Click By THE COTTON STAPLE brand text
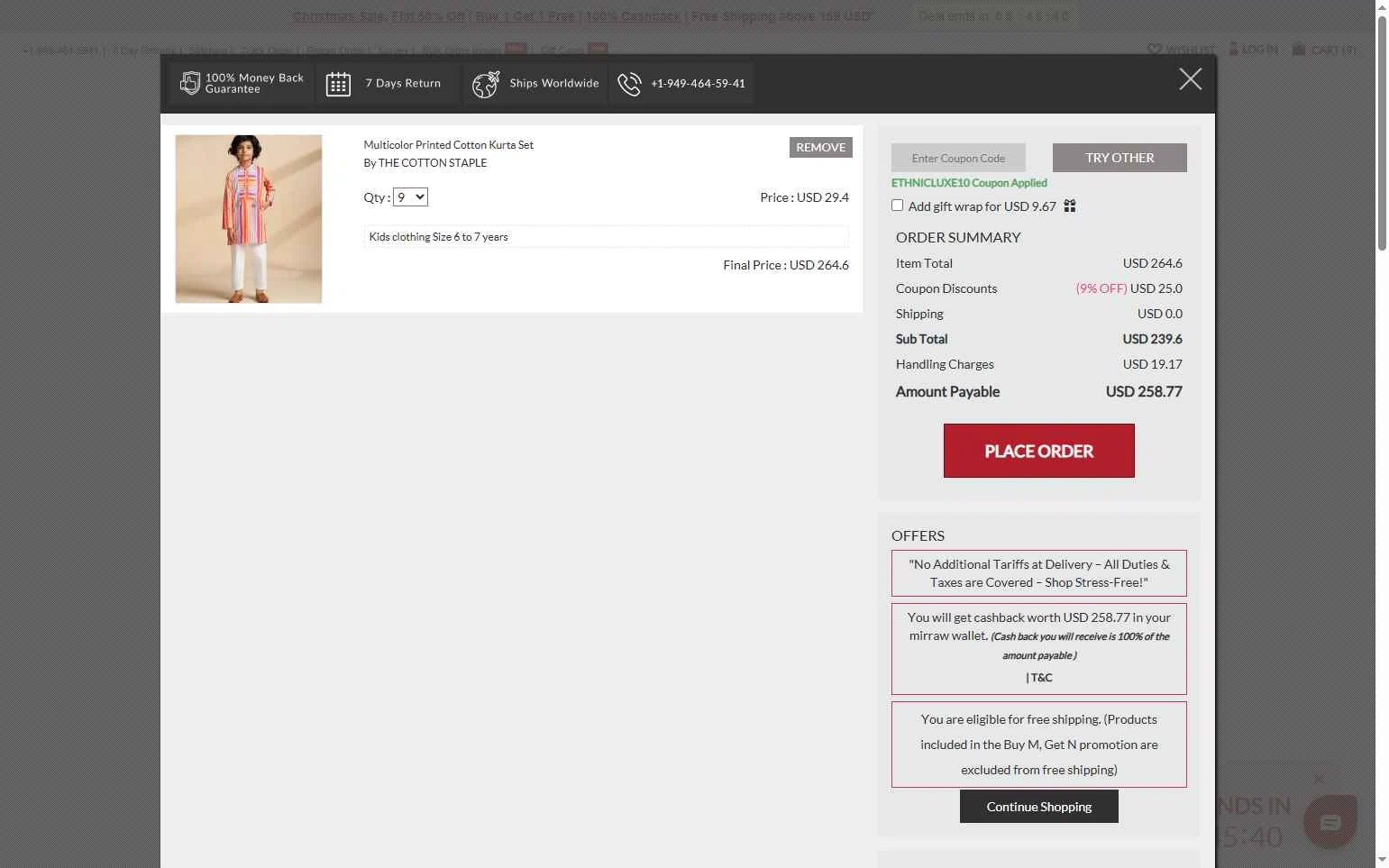The height and width of the screenshot is (868, 1389). (425, 163)
